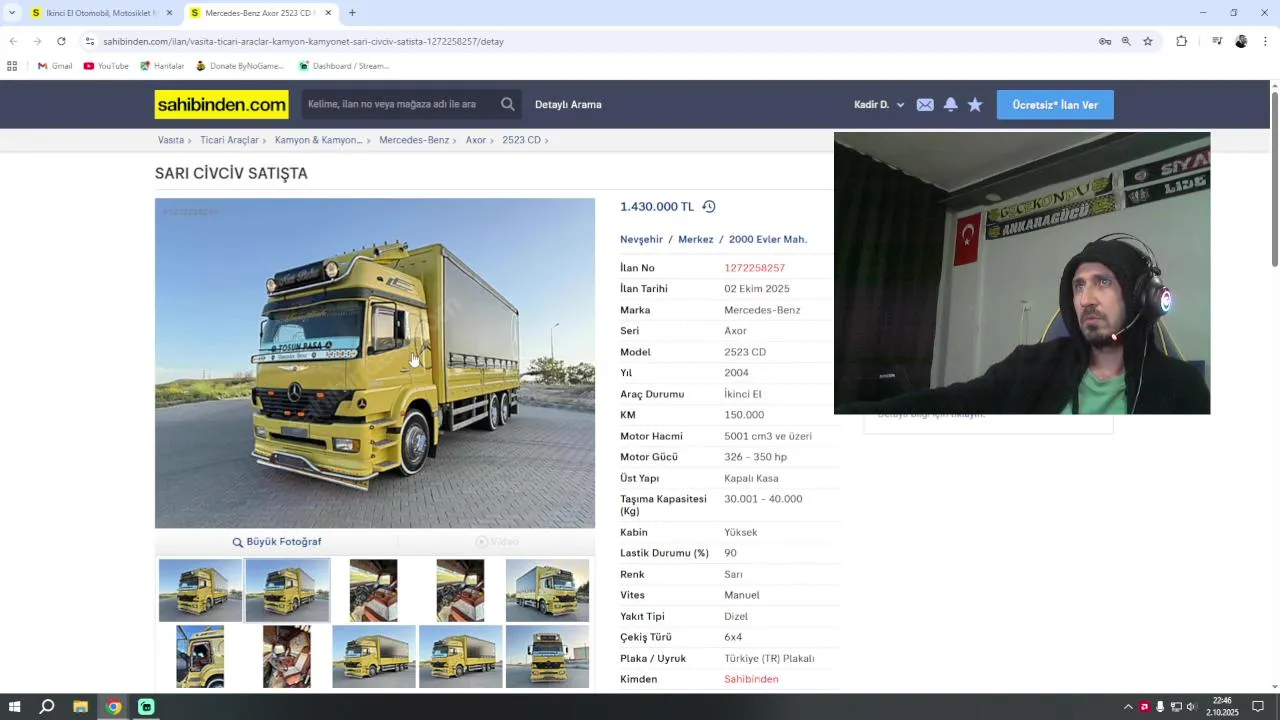This screenshot has width=1280, height=720.
Task: Open Donate ByNoGame bookmark
Action: 240,66
